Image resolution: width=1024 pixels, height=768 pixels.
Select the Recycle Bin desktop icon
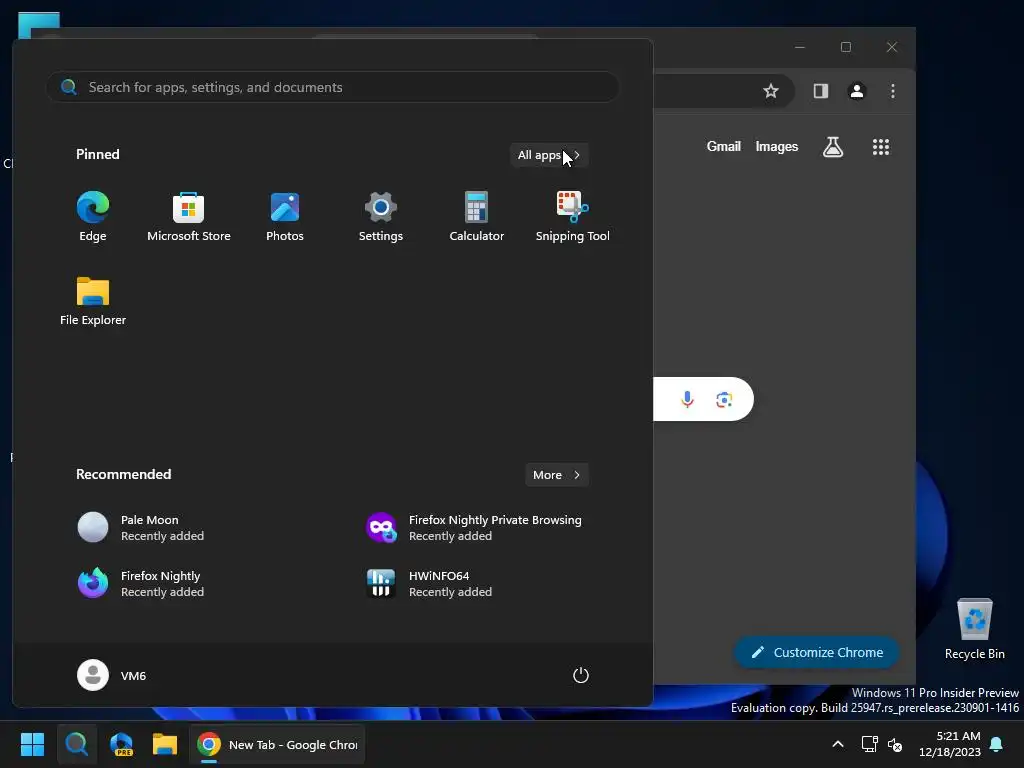click(974, 628)
